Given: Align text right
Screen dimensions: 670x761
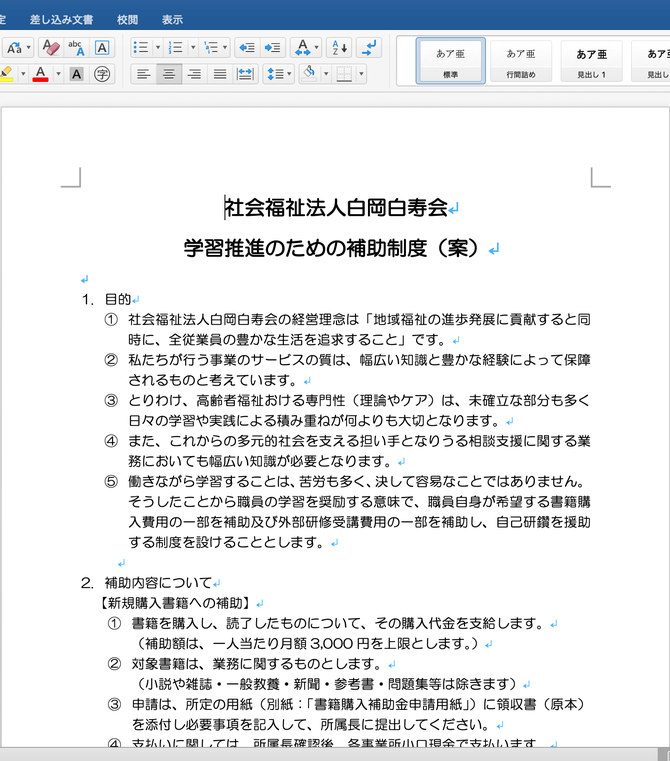Looking at the screenshot, I should tap(194, 74).
